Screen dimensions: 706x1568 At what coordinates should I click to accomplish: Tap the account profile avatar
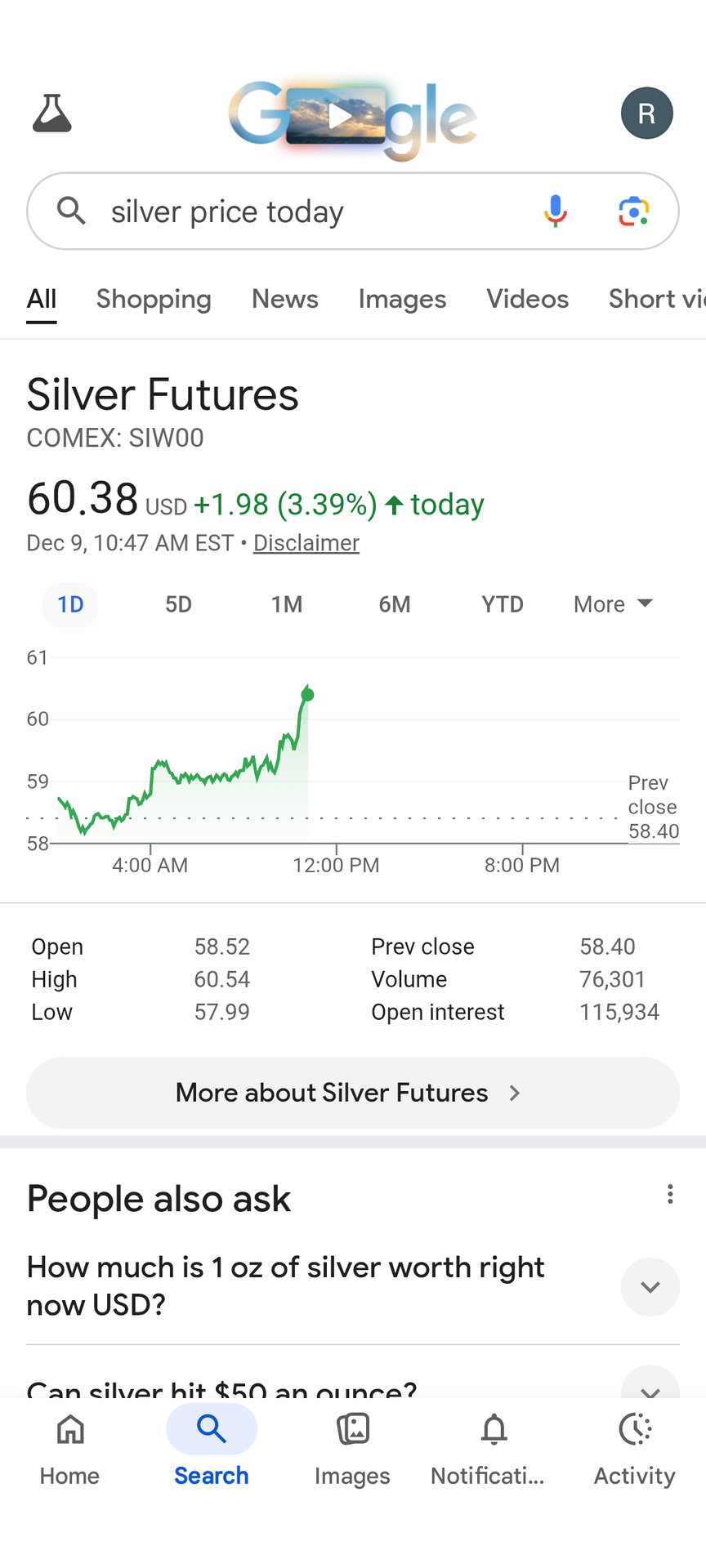(x=646, y=113)
